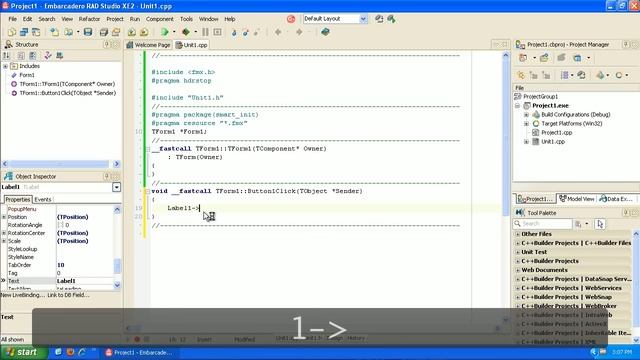The width and height of the screenshot is (640, 360).
Task: Expand the Other Files palette category
Action: [518, 234]
